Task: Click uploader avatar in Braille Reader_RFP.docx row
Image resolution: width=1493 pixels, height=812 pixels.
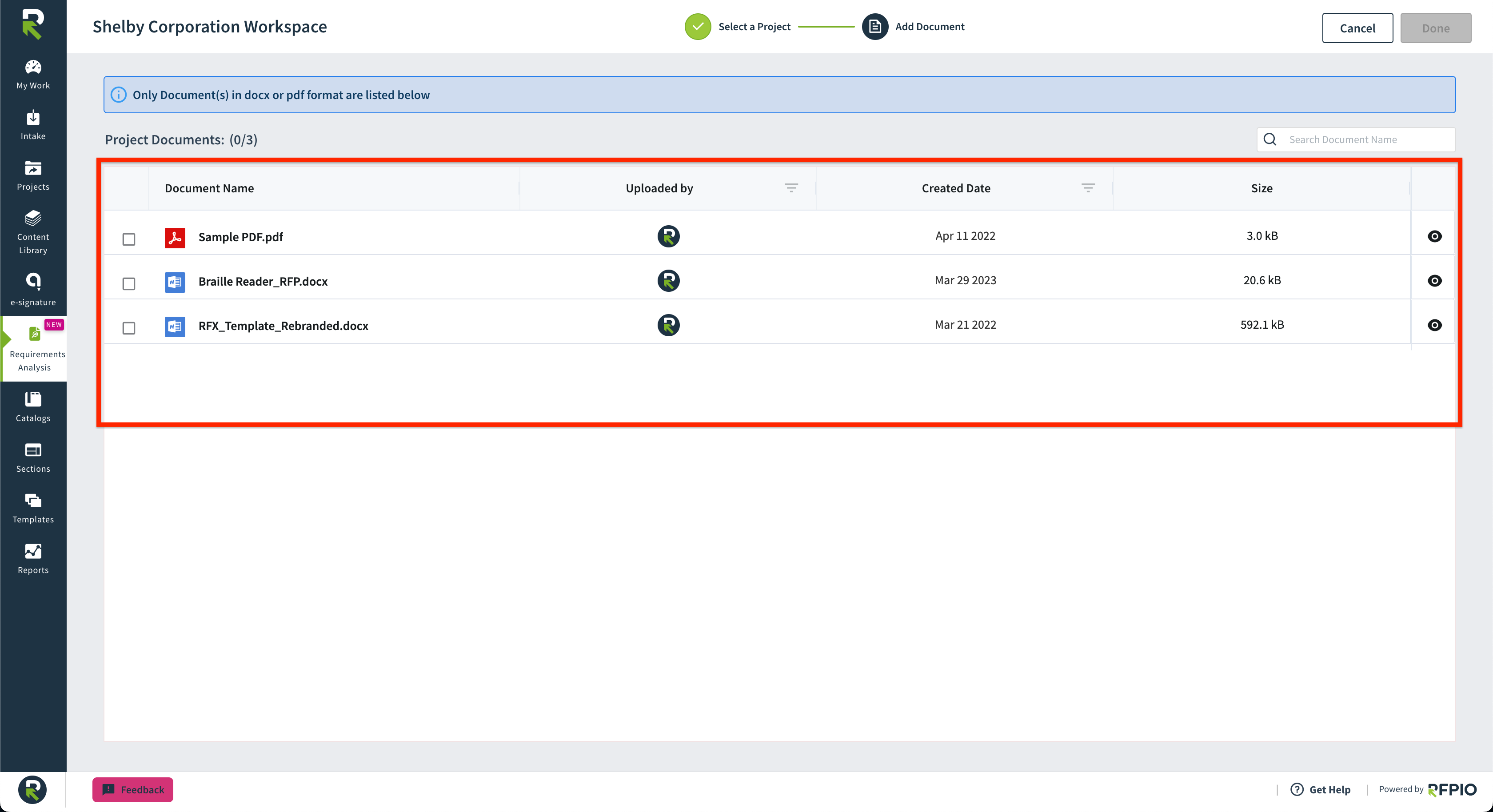Action: coord(668,281)
